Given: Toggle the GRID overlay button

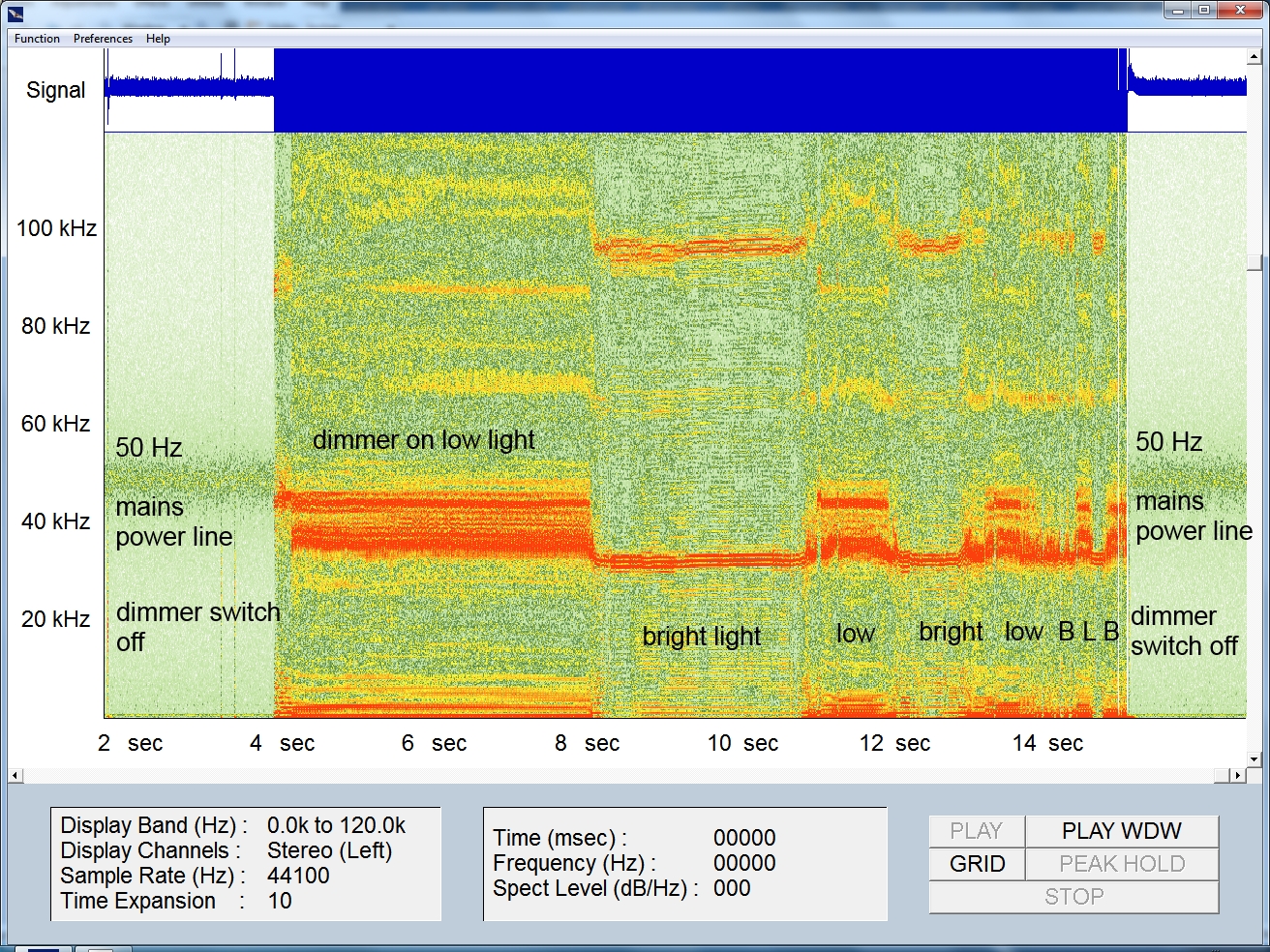Looking at the screenshot, I should (x=977, y=864).
